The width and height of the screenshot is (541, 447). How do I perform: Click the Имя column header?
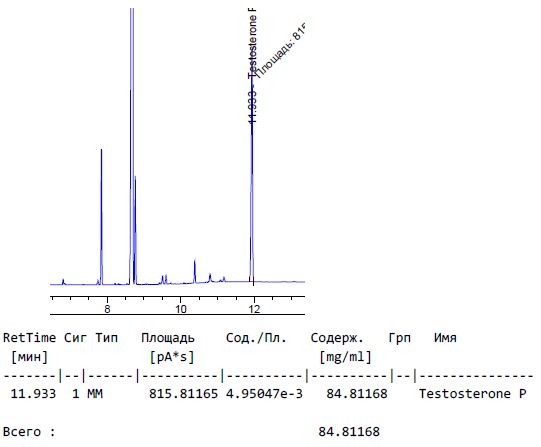[445, 338]
